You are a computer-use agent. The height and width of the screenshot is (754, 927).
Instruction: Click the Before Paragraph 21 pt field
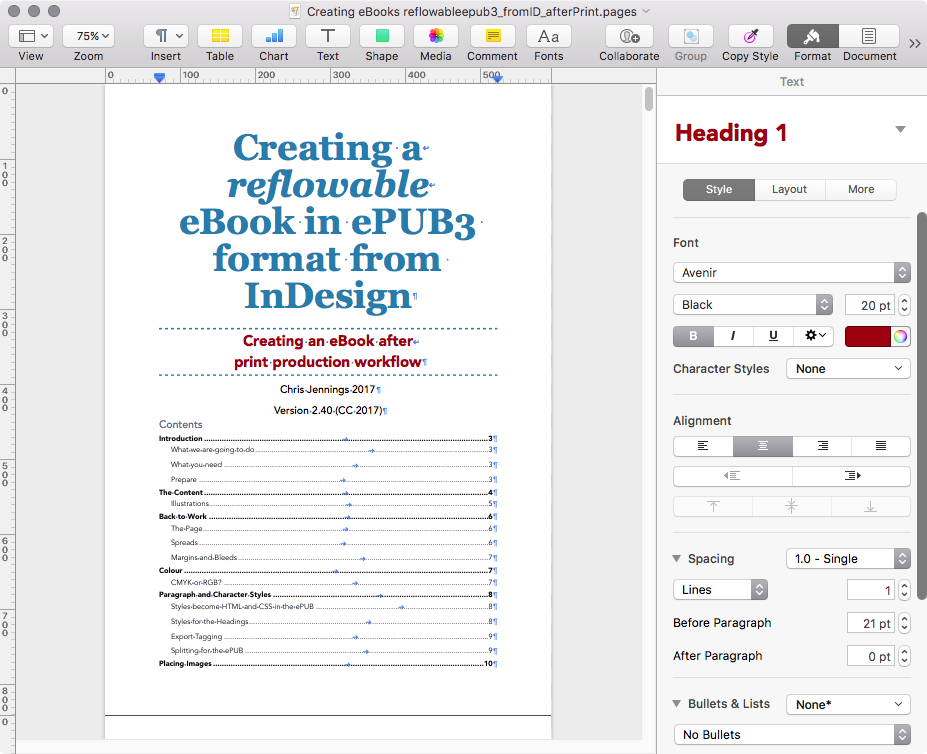(x=870, y=623)
